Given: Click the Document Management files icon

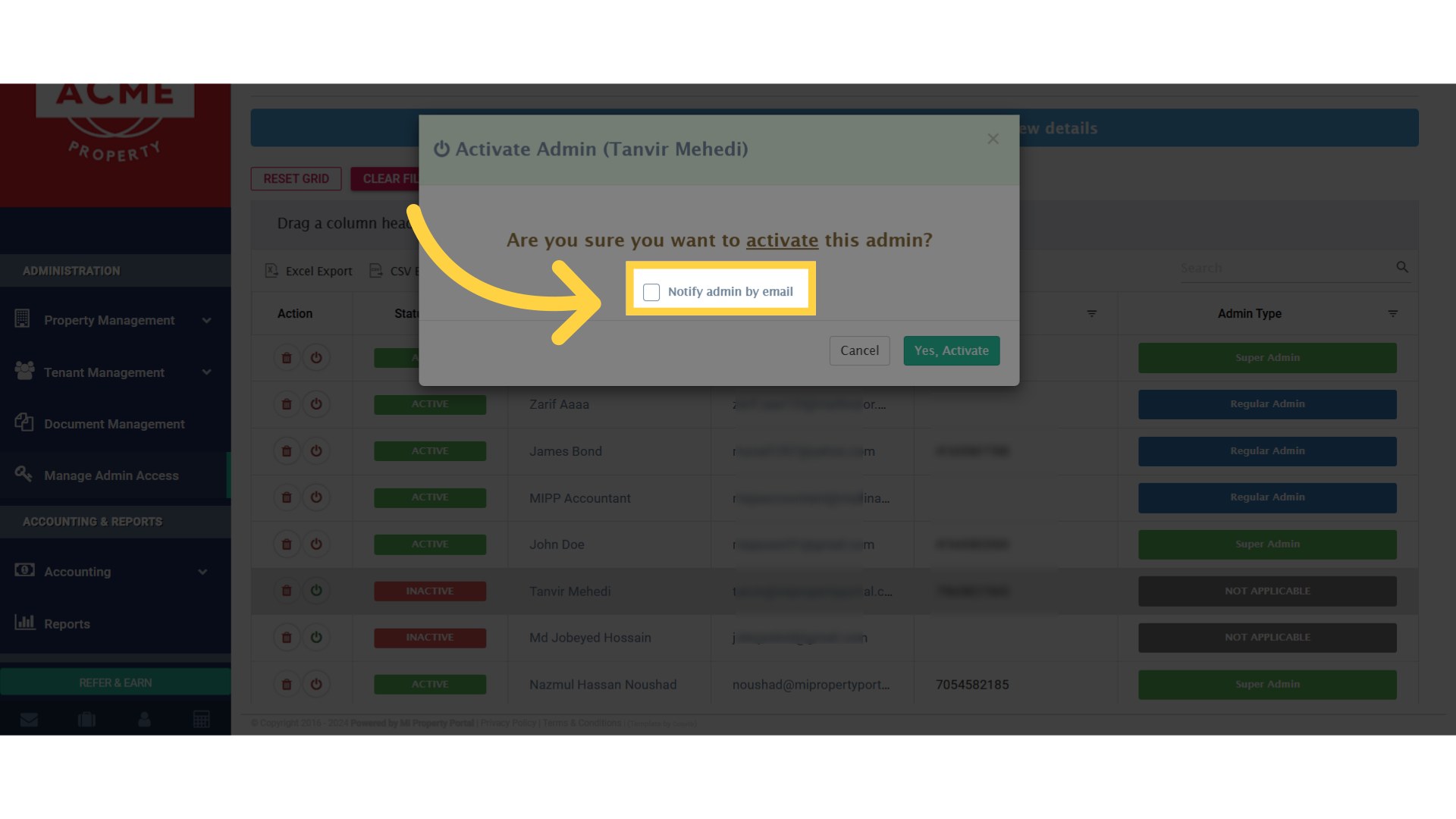Looking at the screenshot, I should coord(24,422).
